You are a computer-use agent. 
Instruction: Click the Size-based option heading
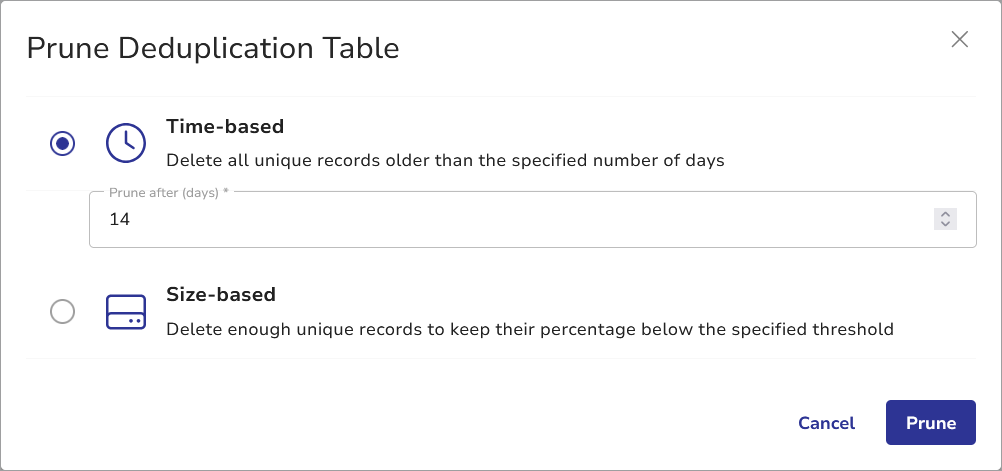tap(221, 295)
